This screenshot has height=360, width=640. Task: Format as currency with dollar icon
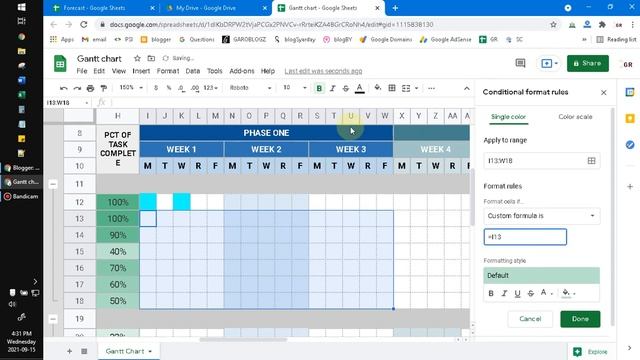click(x=156, y=88)
